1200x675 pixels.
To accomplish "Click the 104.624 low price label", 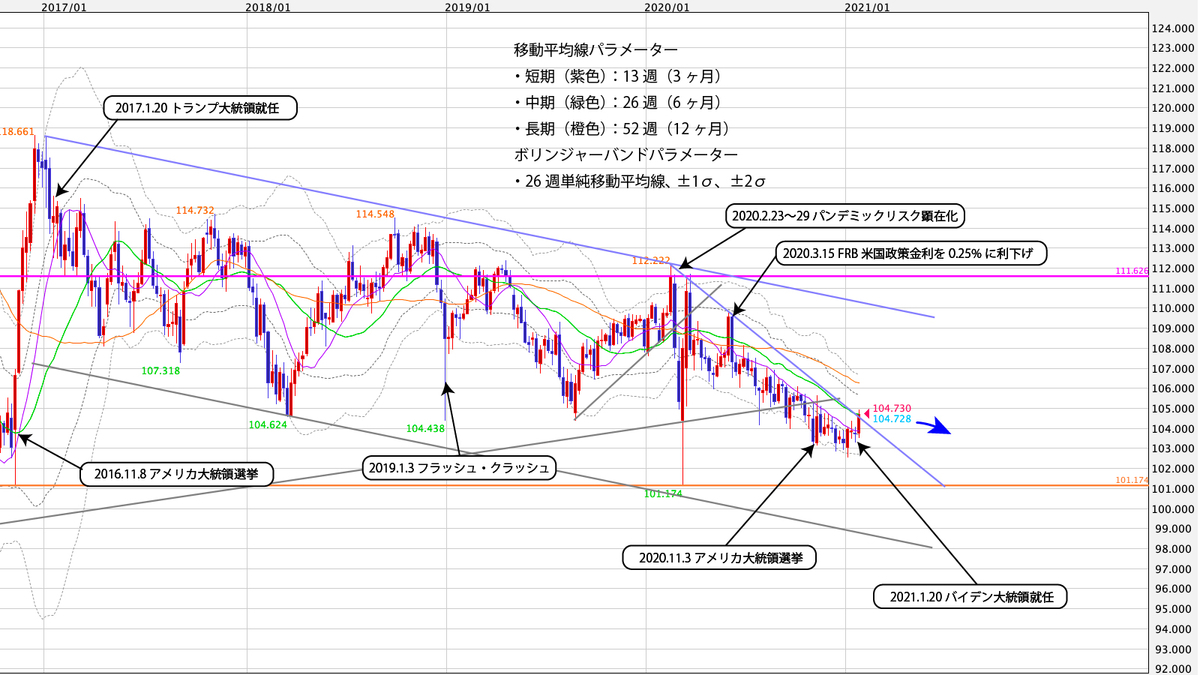I will pyautogui.click(x=268, y=424).
